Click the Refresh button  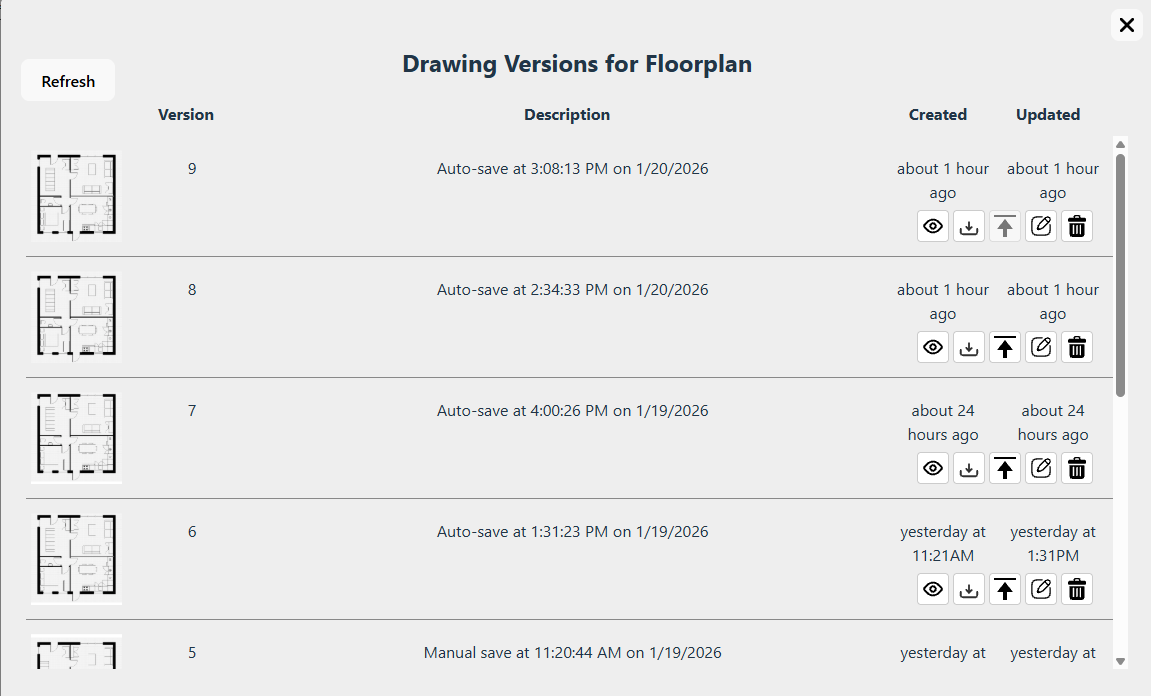tap(68, 81)
